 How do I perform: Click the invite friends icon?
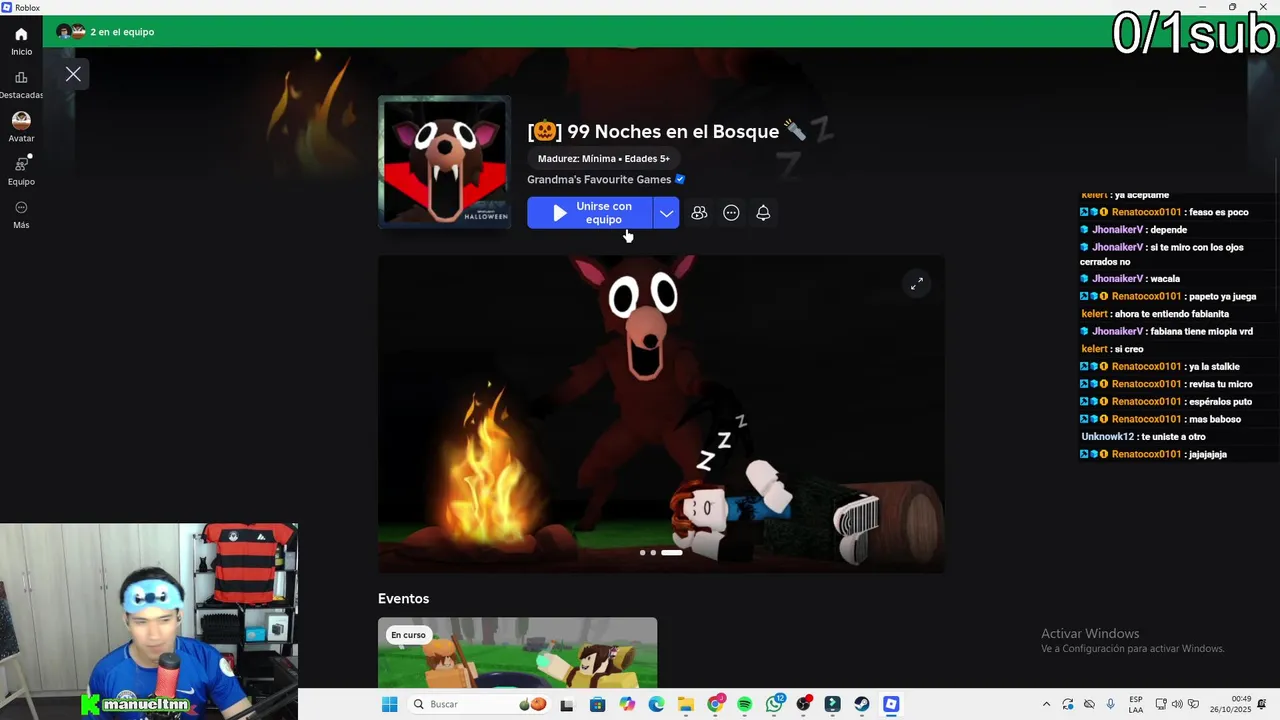[699, 213]
